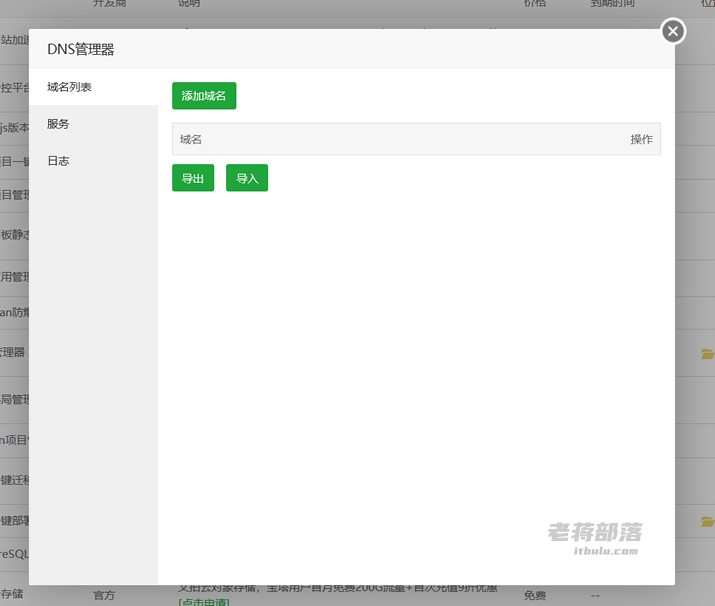
Task: Click the green 导入 button
Action: coord(247,178)
